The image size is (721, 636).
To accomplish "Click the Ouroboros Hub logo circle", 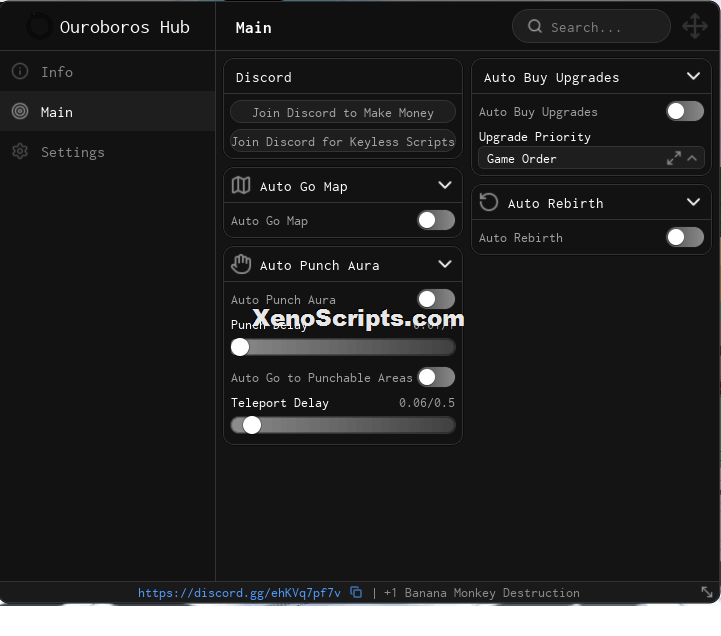I will (x=40, y=27).
